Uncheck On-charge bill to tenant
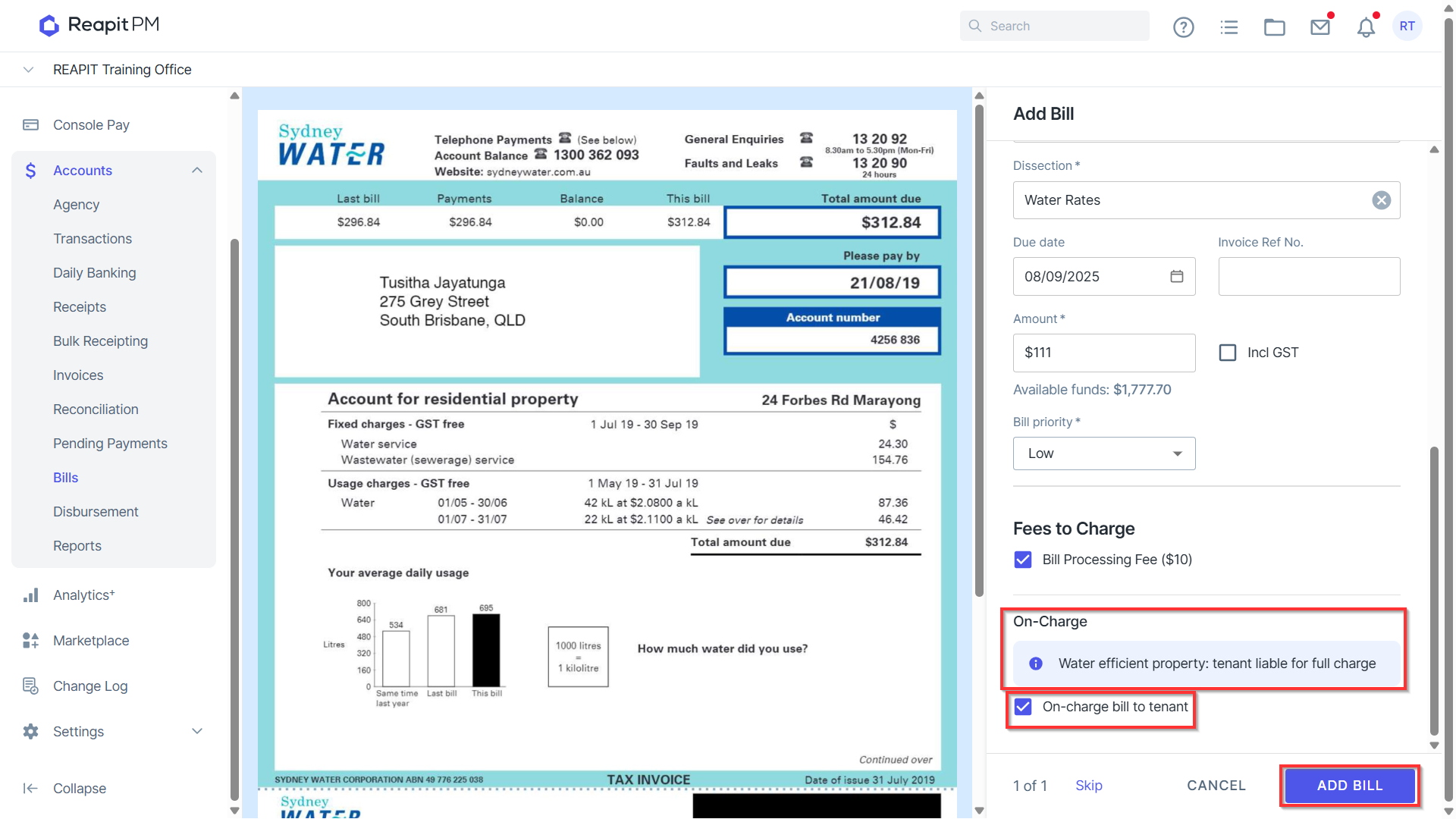This screenshot has height=819, width=1456. (x=1023, y=707)
